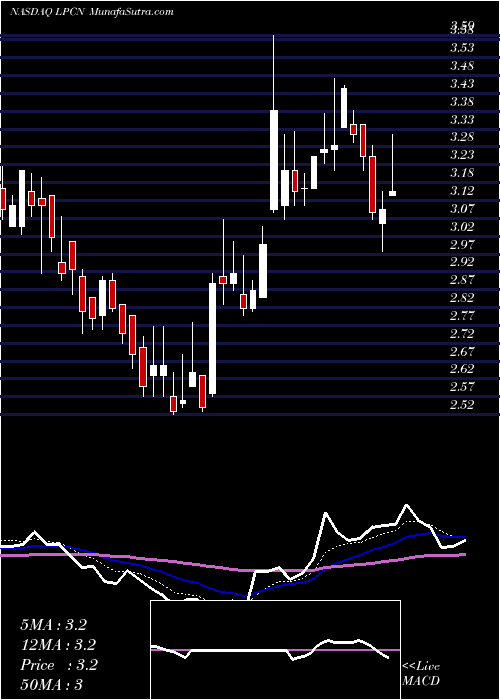Click the 3.18 price axis label
Viewport: 500px width, 700px height.
pyautogui.click(x=462, y=172)
